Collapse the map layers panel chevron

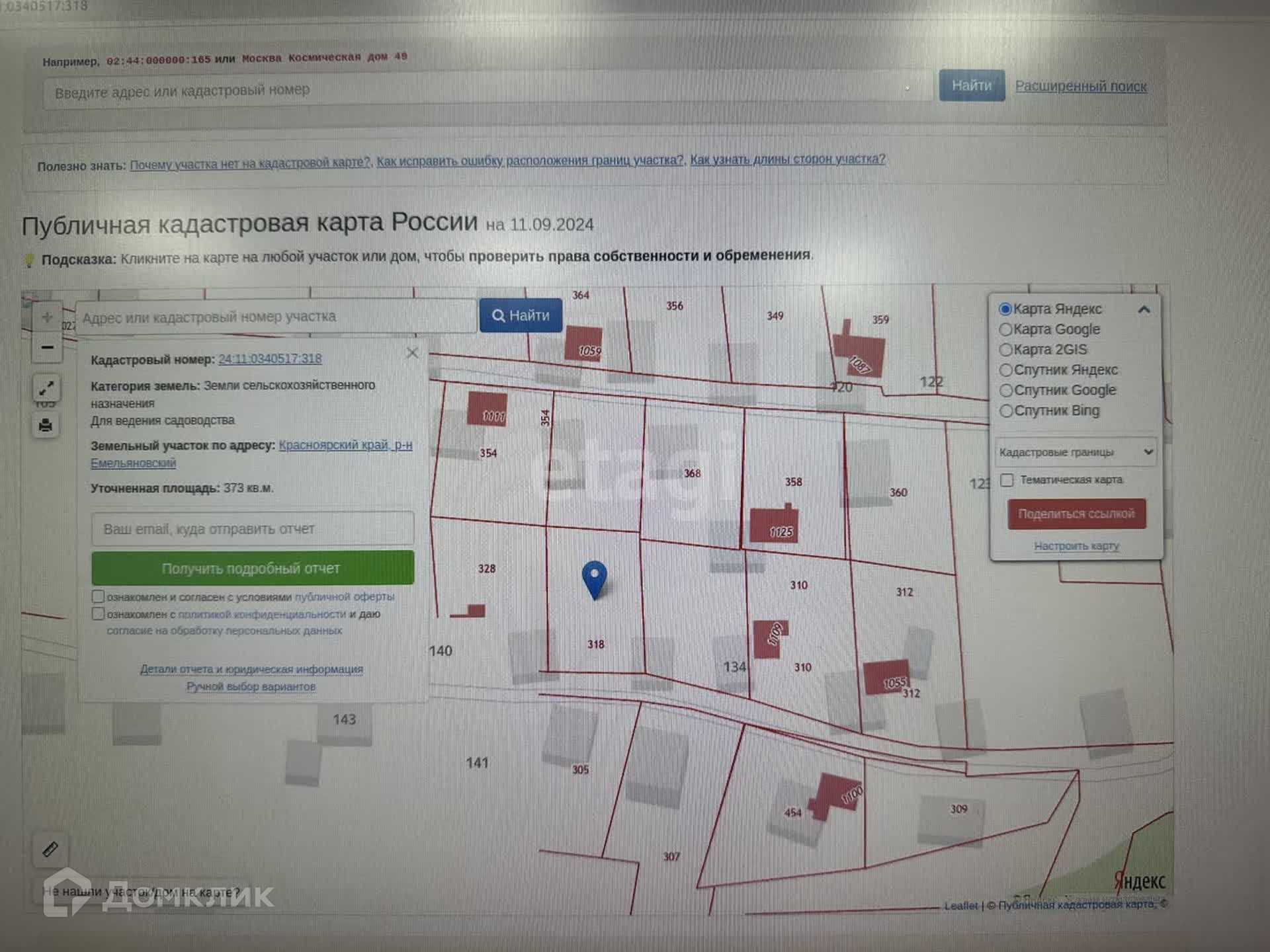[x=1144, y=309]
